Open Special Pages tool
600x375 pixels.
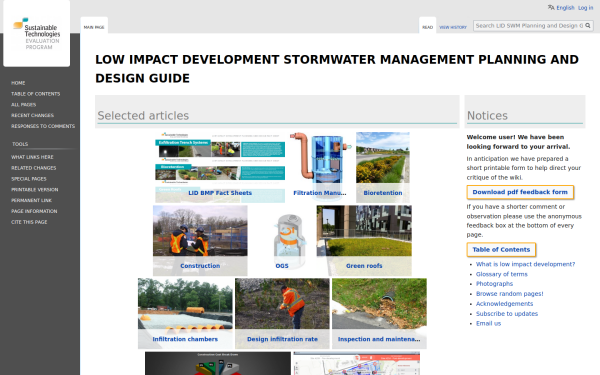tap(29, 179)
